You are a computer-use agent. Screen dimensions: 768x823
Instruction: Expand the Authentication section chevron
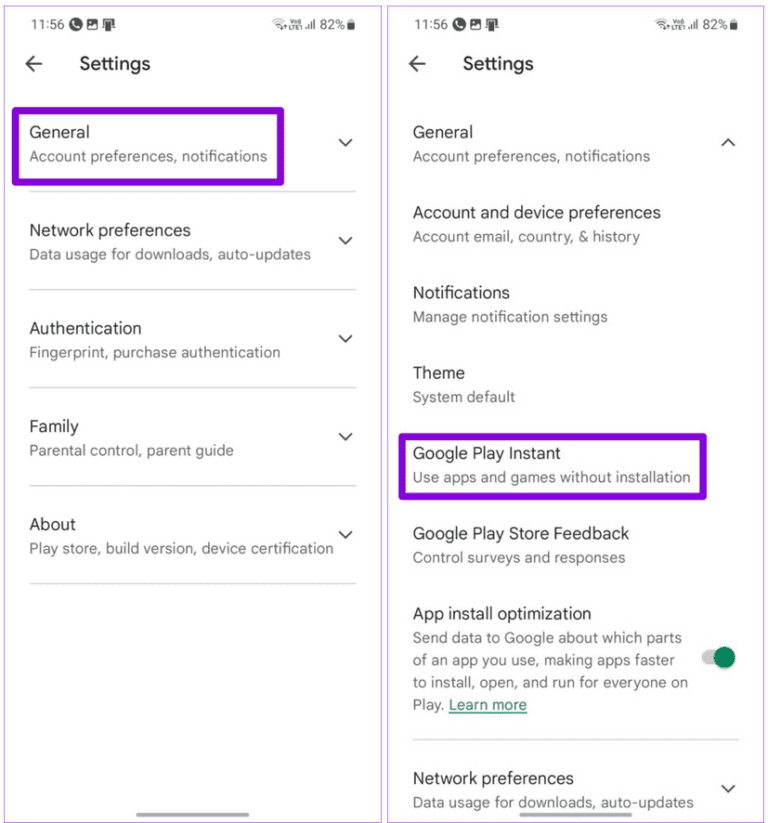pos(345,339)
